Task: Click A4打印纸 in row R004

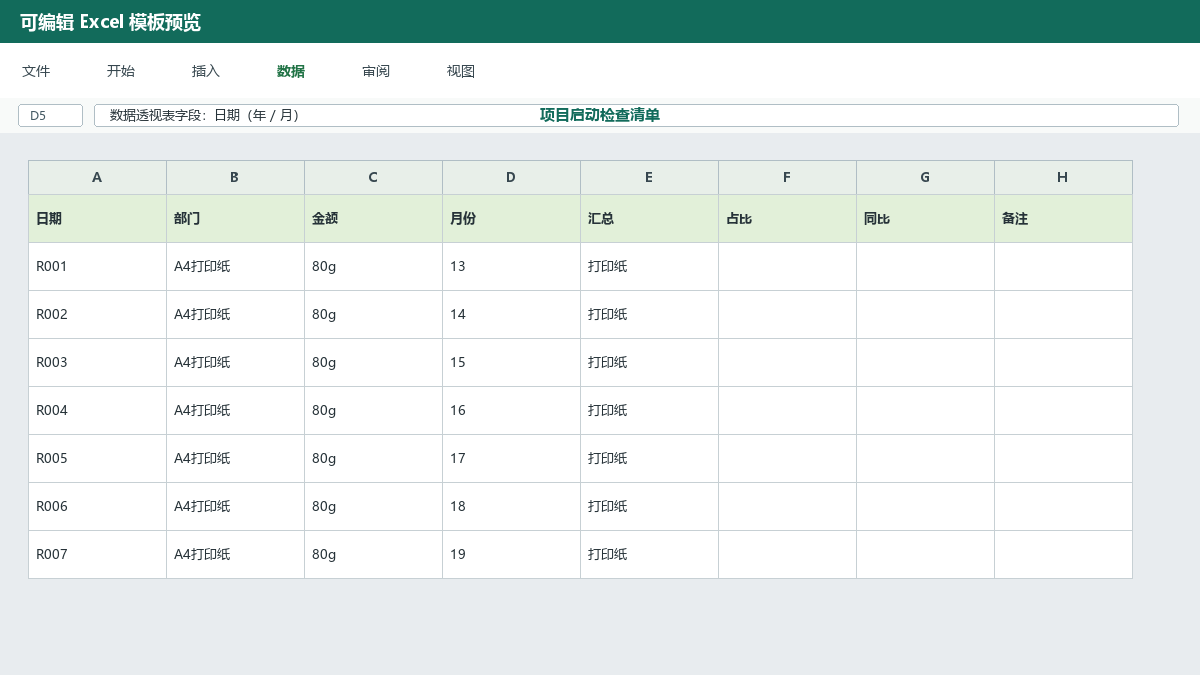Action: (x=235, y=410)
